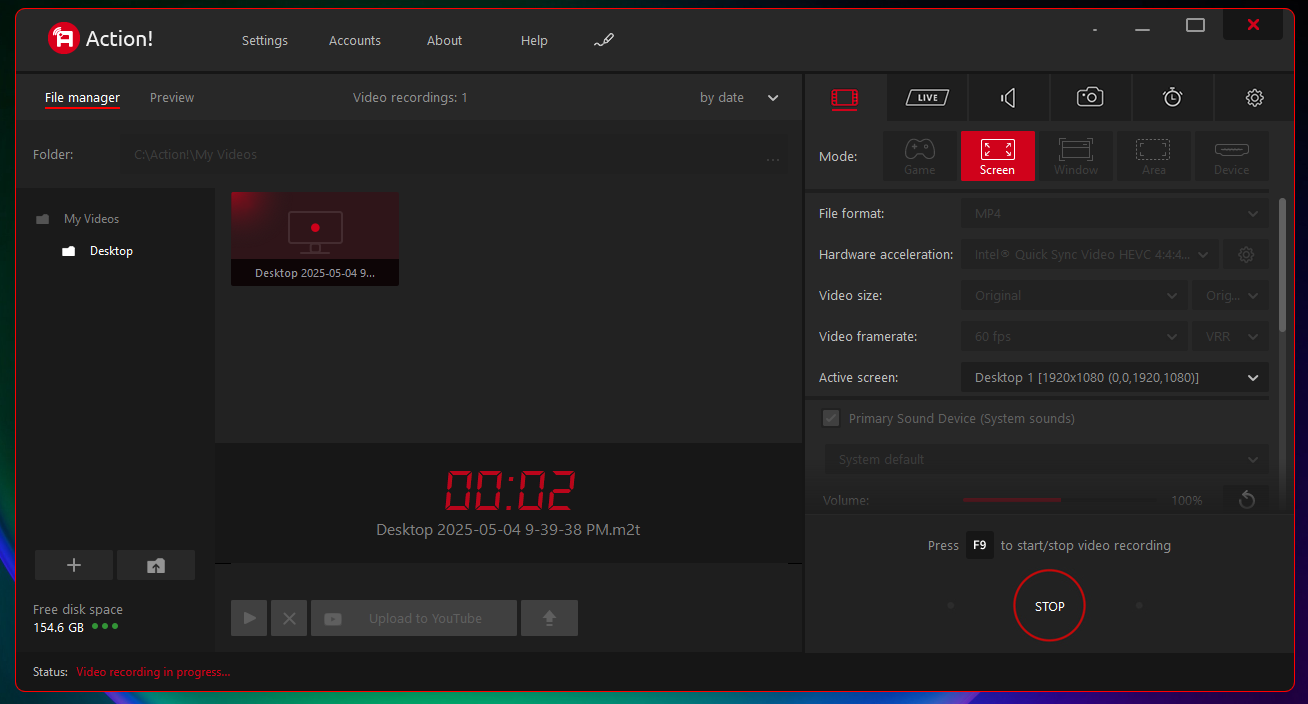Open the screenshots camera tab
The height and width of the screenshot is (704, 1308).
(1090, 97)
